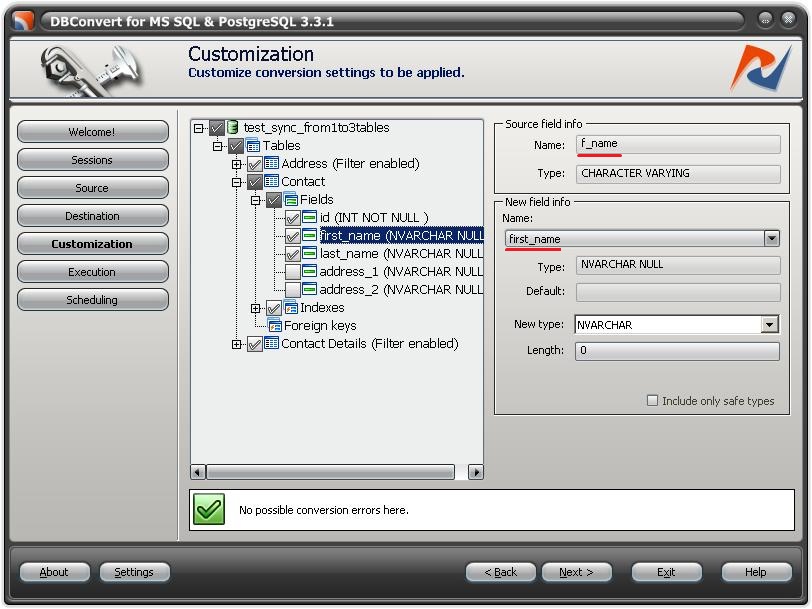Click the Default value field
The image size is (812, 609).
[678, 291]
